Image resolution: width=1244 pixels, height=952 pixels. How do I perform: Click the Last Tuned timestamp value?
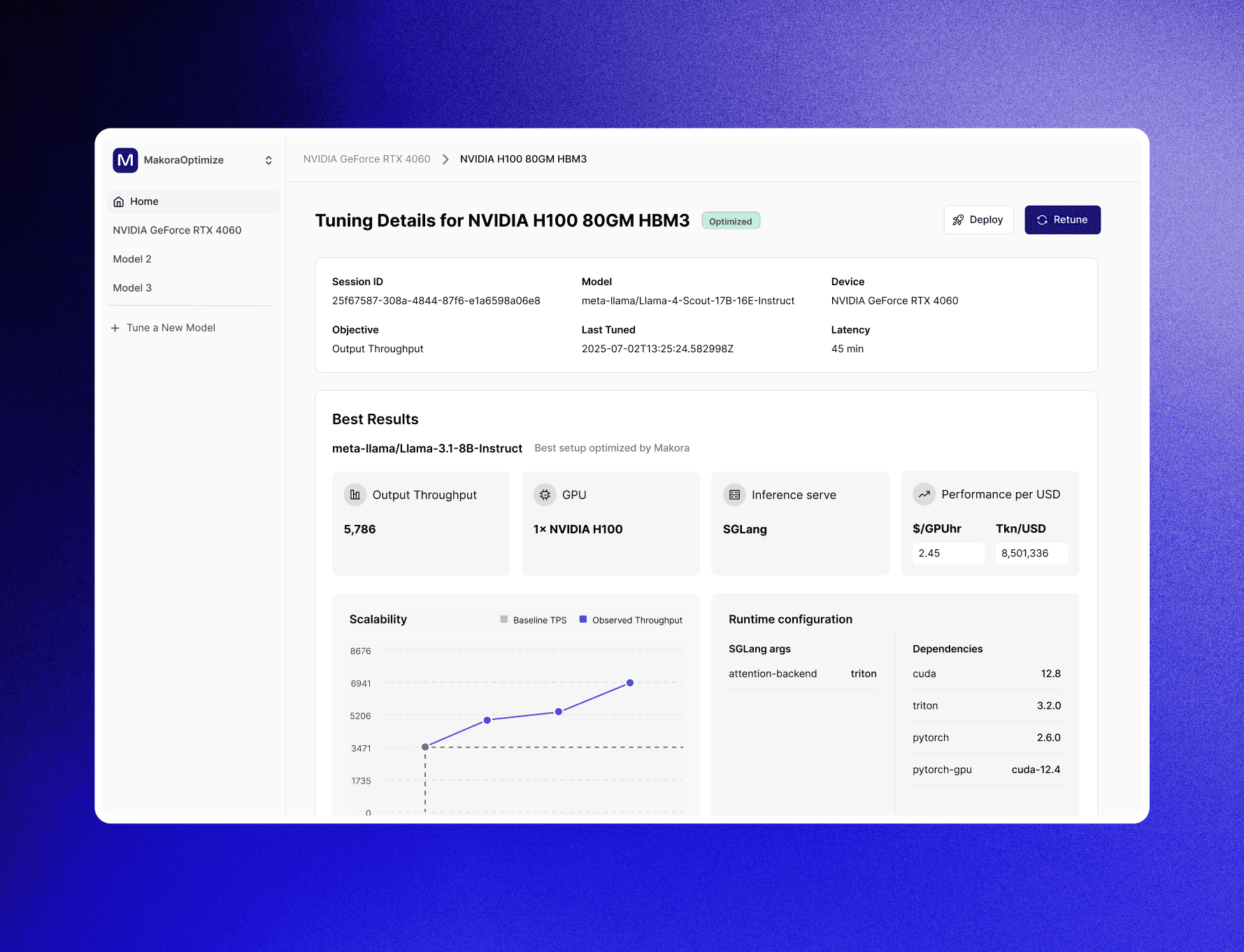pyautogui.click(x=657, y=349)
